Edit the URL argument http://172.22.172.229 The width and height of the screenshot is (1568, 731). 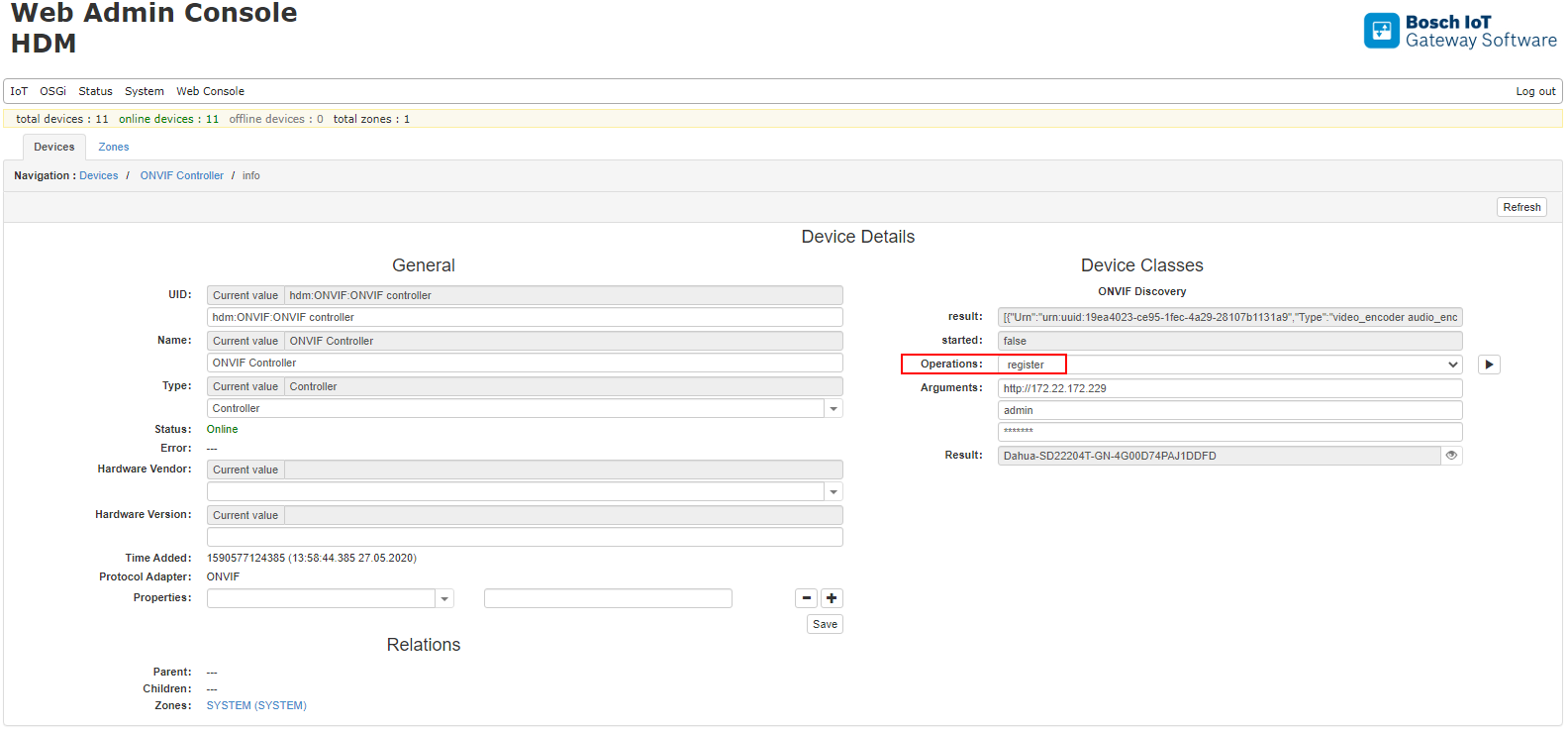pyautogui.click(x=1230, y=388)
